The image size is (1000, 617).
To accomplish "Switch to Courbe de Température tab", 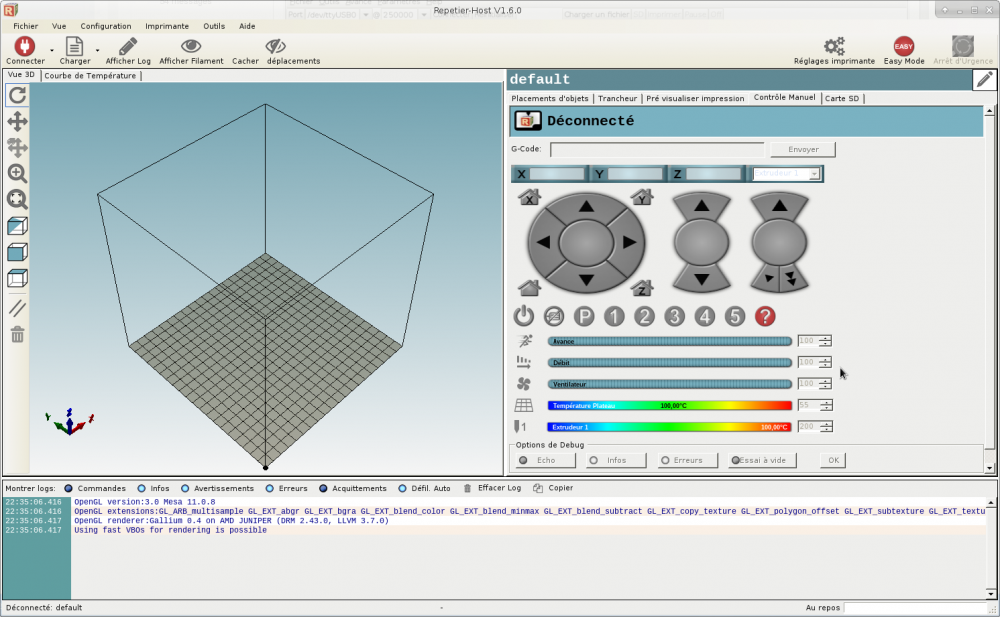I will click(90, 75).
